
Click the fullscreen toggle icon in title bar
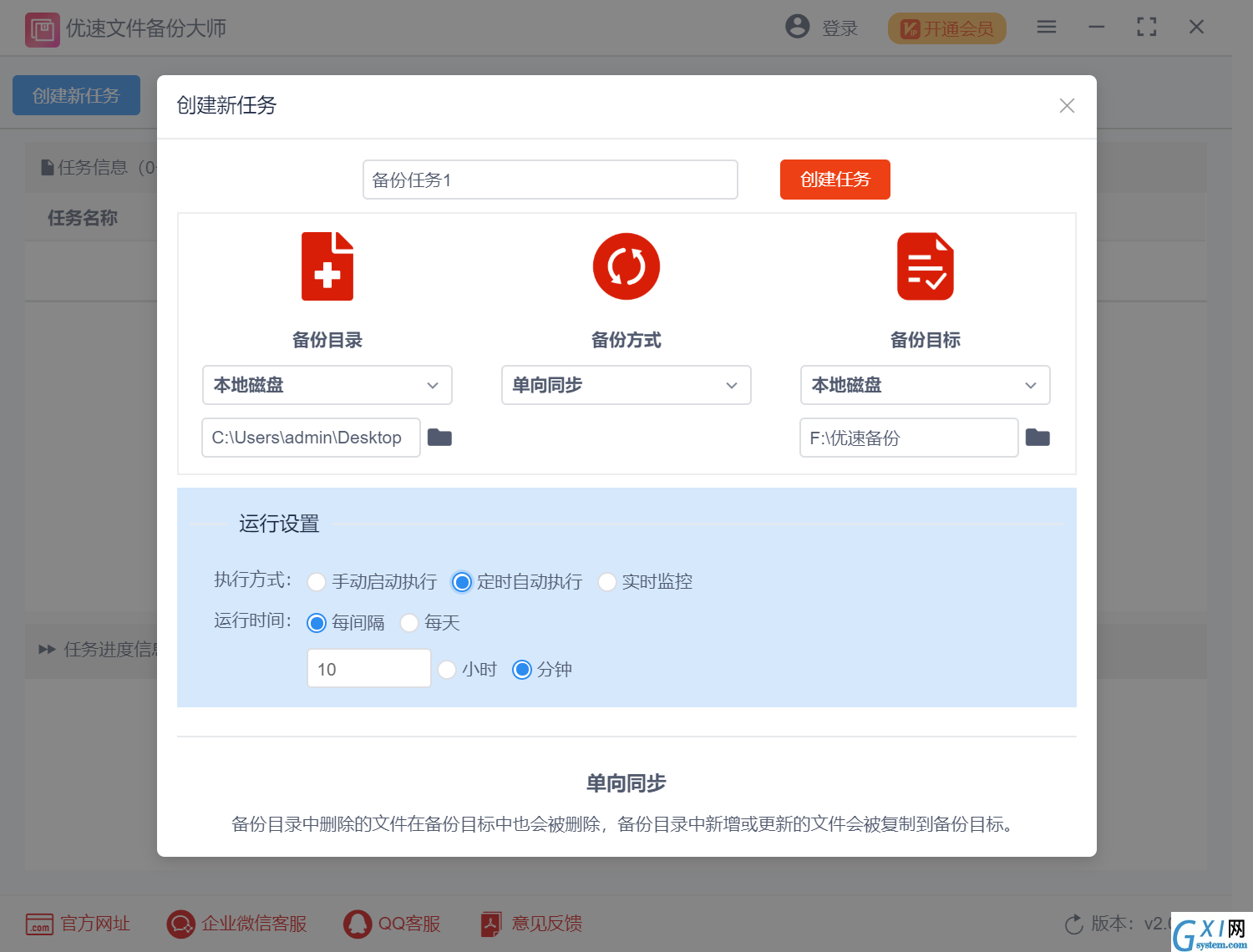1147,28
